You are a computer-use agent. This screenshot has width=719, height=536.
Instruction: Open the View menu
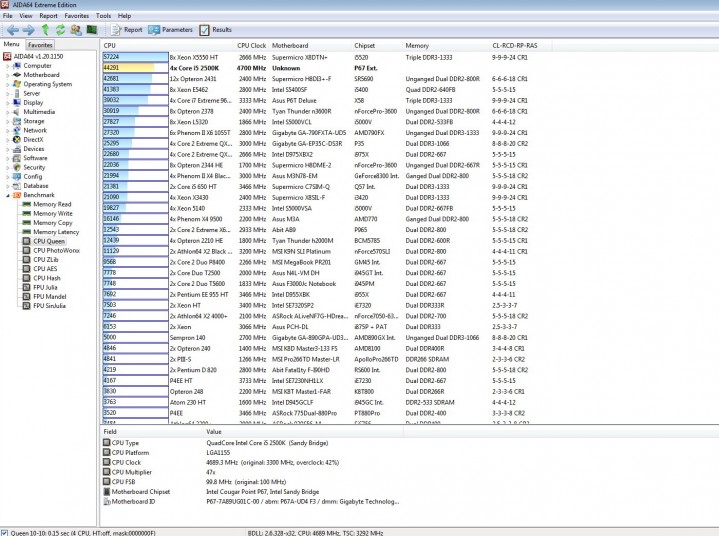pyautogui.click(x=26, y=16)
